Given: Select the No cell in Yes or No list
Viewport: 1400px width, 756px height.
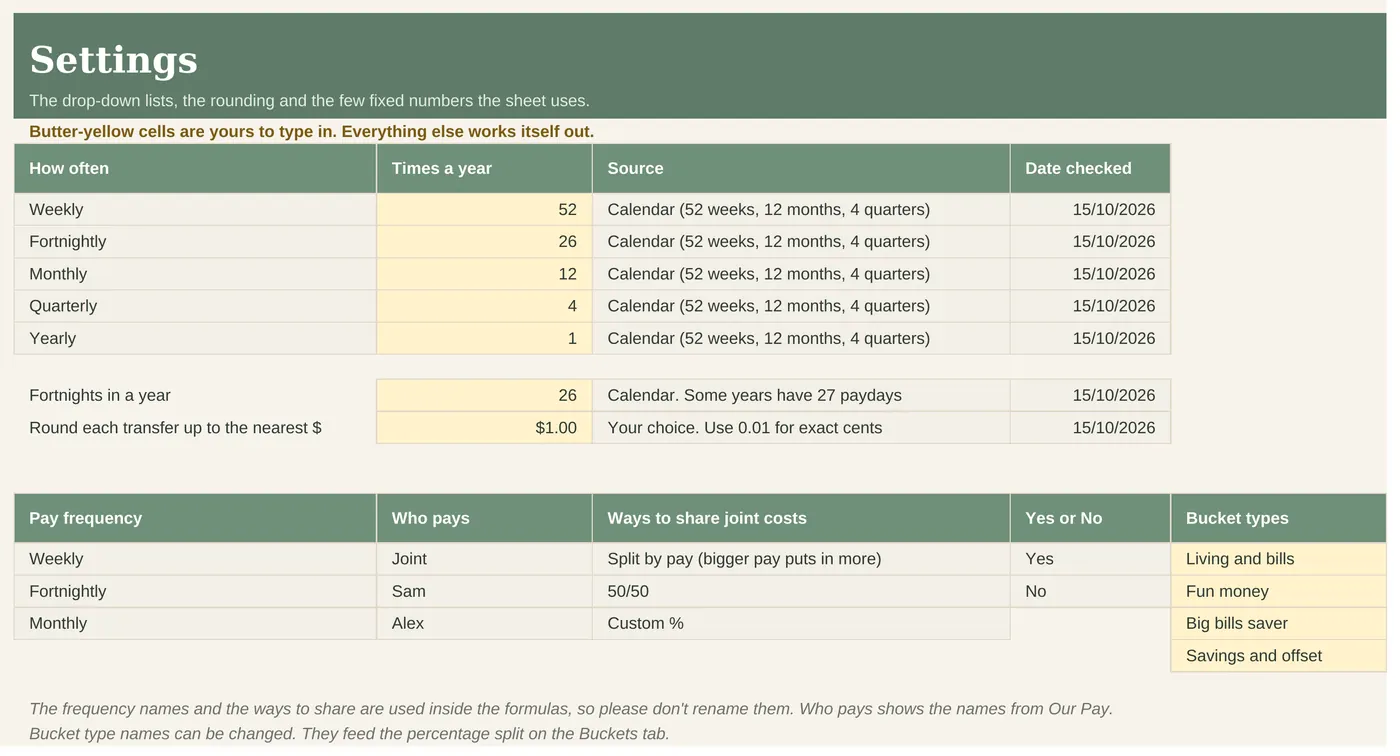Looking at the screenshot, I should (1090, 591).
